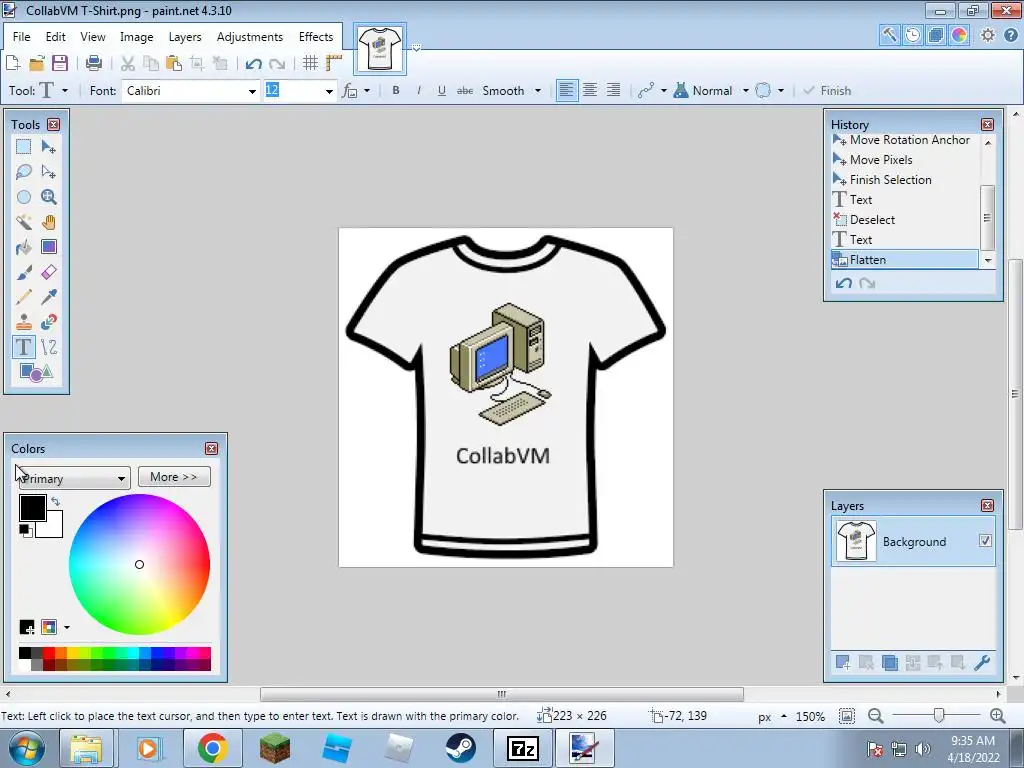Open the Primary color selector dropdown
The width and height of the screenshot is (1024, 768).
point(74,479)
